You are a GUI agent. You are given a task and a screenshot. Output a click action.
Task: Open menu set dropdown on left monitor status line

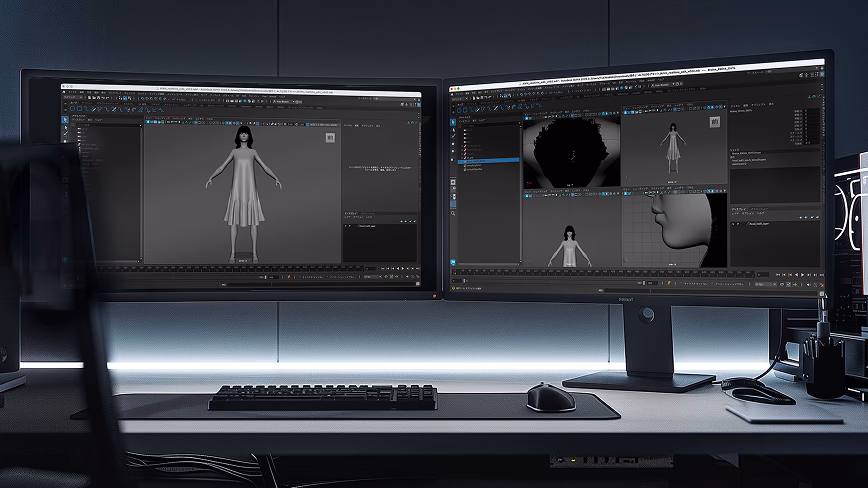(73, 97)
